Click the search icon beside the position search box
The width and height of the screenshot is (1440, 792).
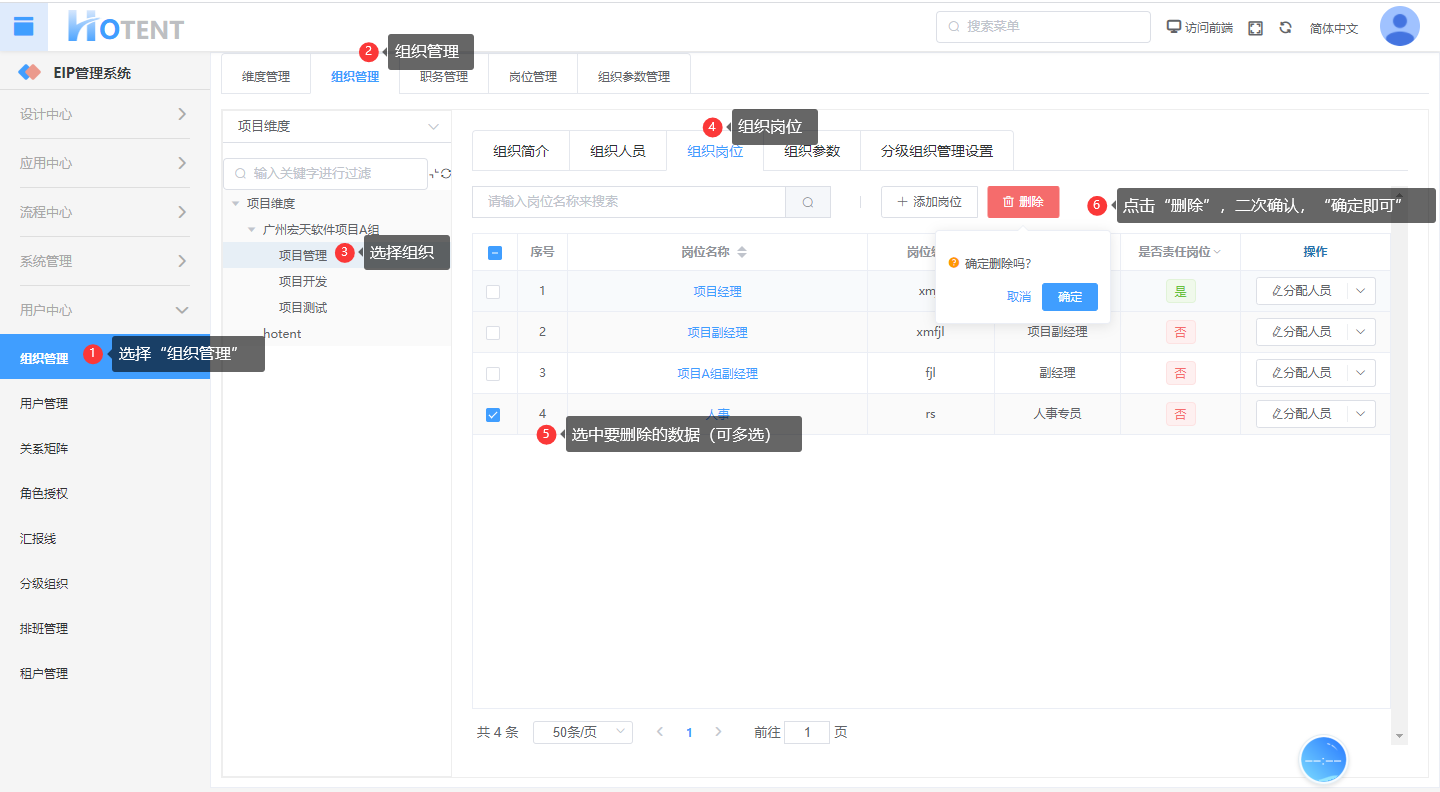(x=808, y=202)
